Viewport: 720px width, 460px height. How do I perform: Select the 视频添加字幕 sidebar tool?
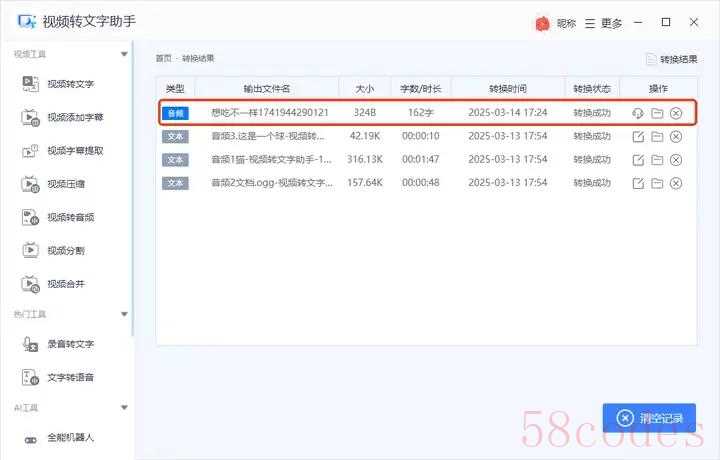[x=75, y=118]
